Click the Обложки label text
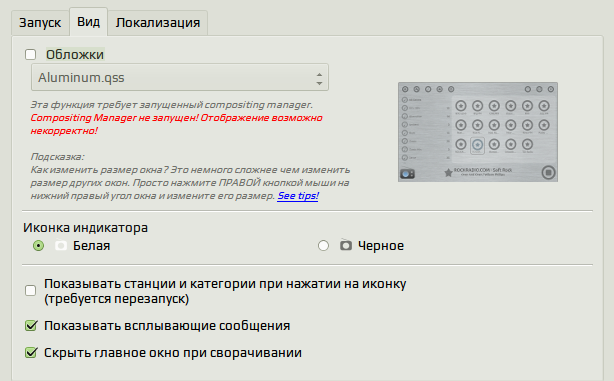Screen dimensions: 614x381 (x=75, y=54)
